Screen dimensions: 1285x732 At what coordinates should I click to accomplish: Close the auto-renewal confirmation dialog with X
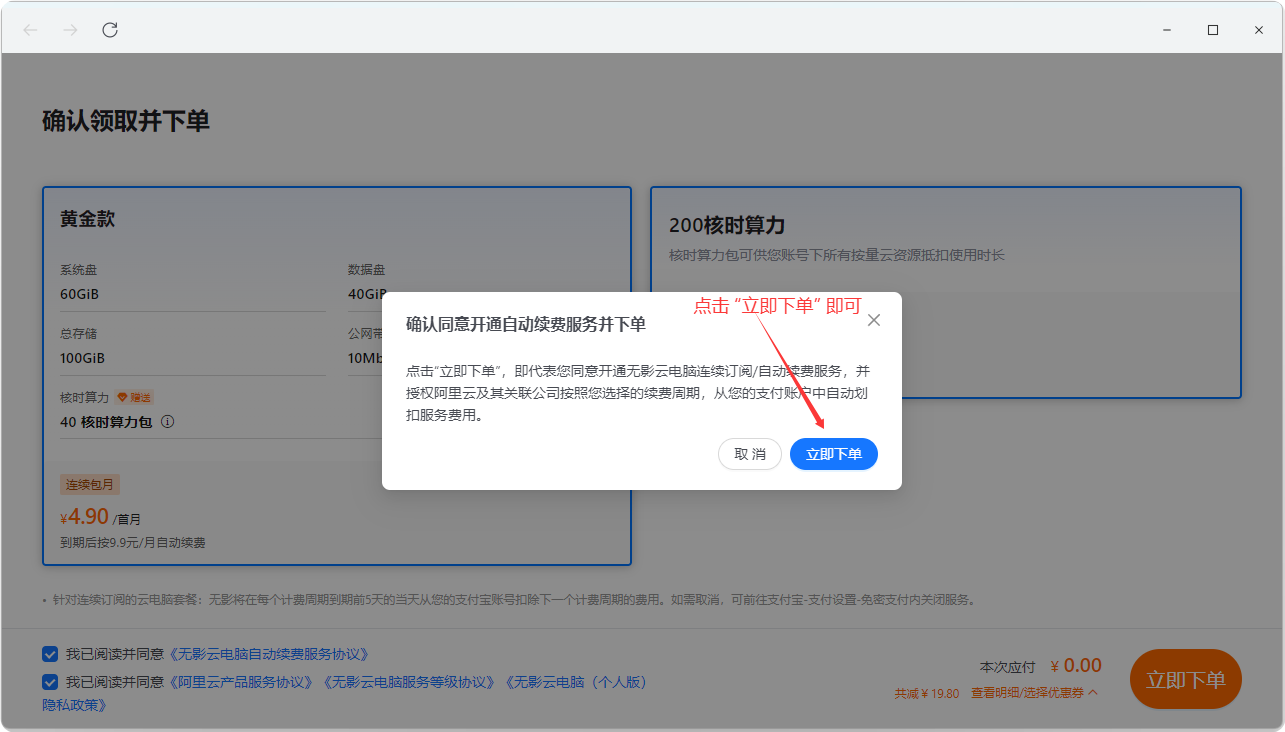pos(874,320)
